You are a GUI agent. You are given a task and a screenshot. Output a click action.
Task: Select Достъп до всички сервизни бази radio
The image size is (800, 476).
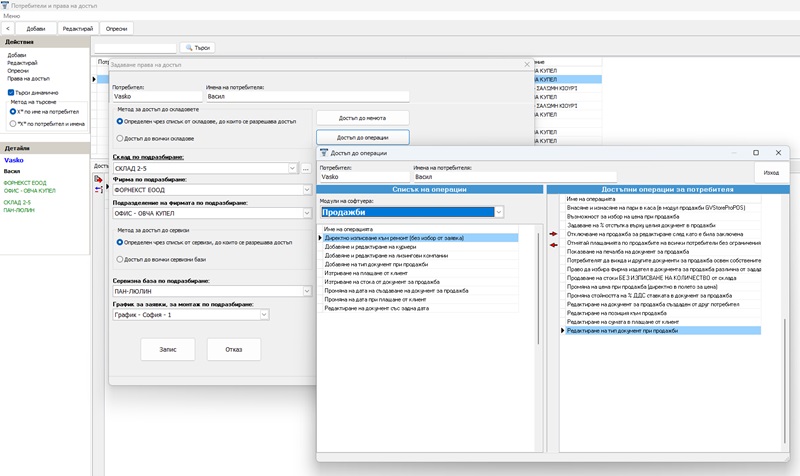(120, 259)
